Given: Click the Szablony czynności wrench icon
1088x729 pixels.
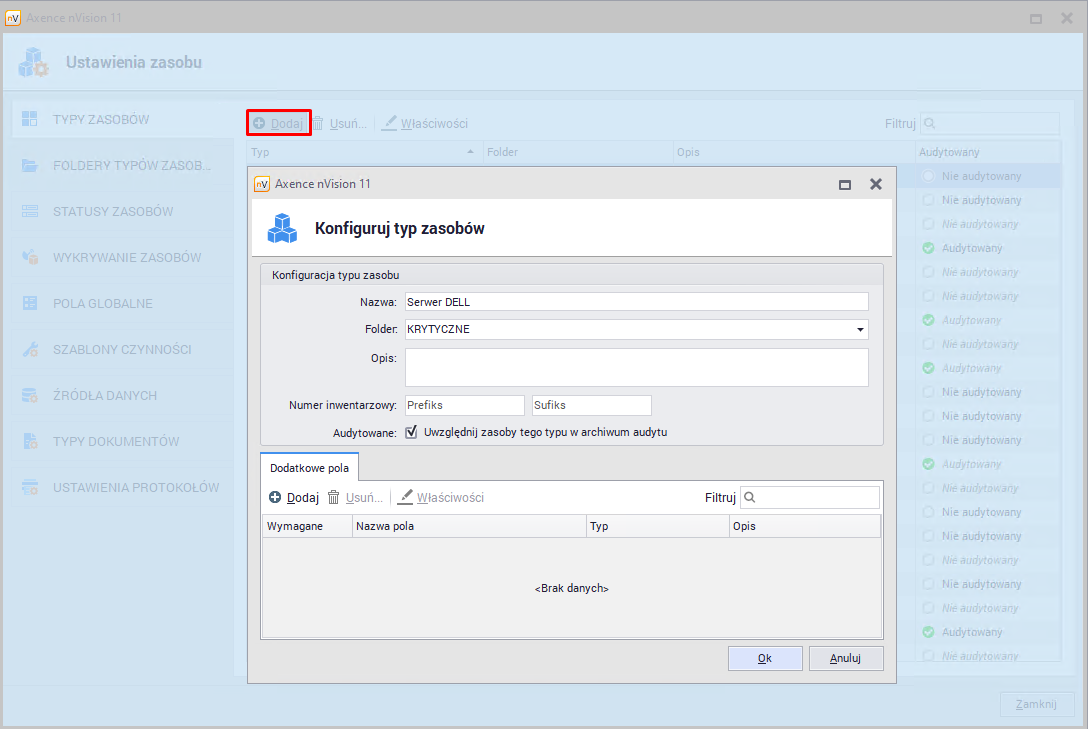Looking at the screenshot, I should point(30,350).
